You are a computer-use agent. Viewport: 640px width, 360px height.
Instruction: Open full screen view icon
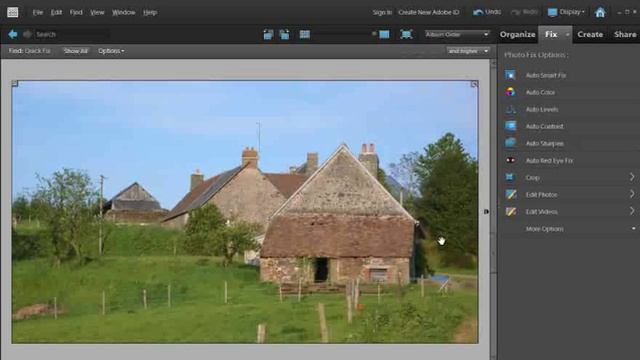(406, 34)
